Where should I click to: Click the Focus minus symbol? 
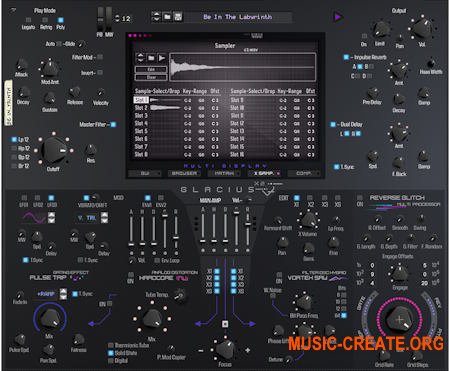click(201, 350)
